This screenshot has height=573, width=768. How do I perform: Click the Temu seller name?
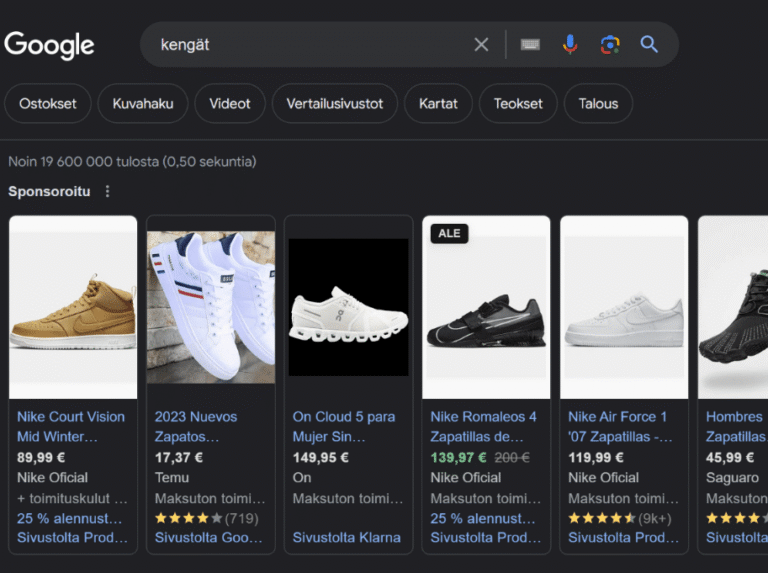172,478
